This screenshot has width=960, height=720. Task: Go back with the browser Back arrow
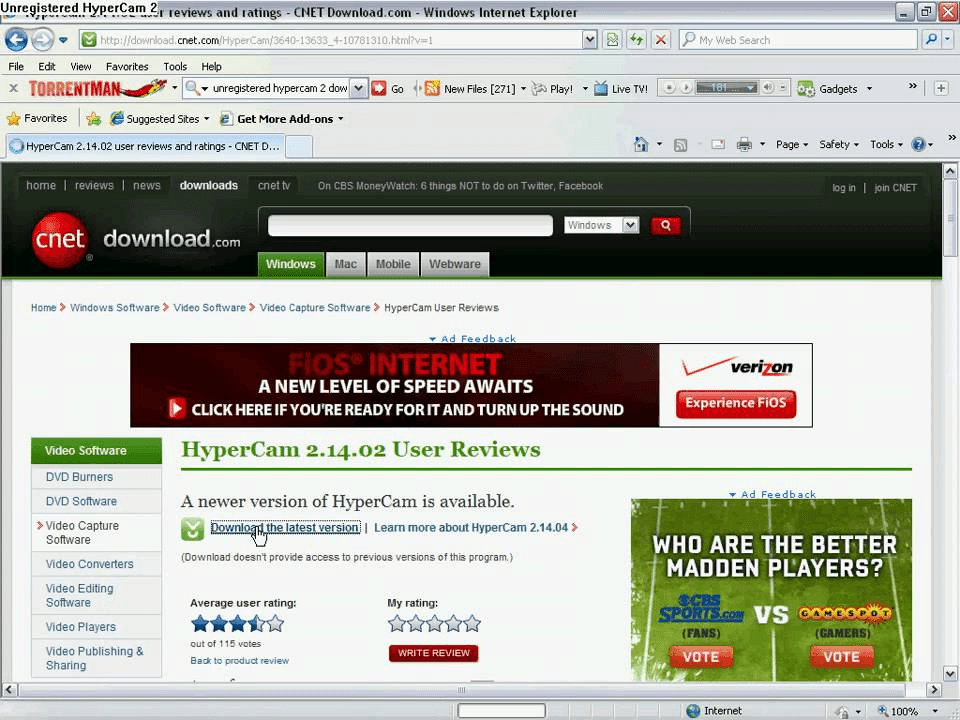click(17, 40)
